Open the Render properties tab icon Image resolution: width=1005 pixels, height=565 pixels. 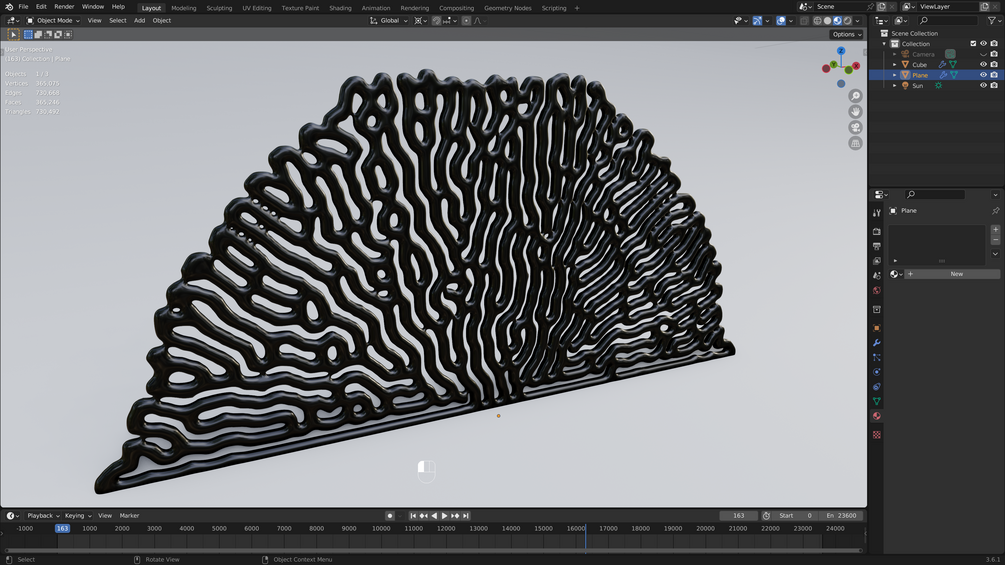tap(877, 231)
